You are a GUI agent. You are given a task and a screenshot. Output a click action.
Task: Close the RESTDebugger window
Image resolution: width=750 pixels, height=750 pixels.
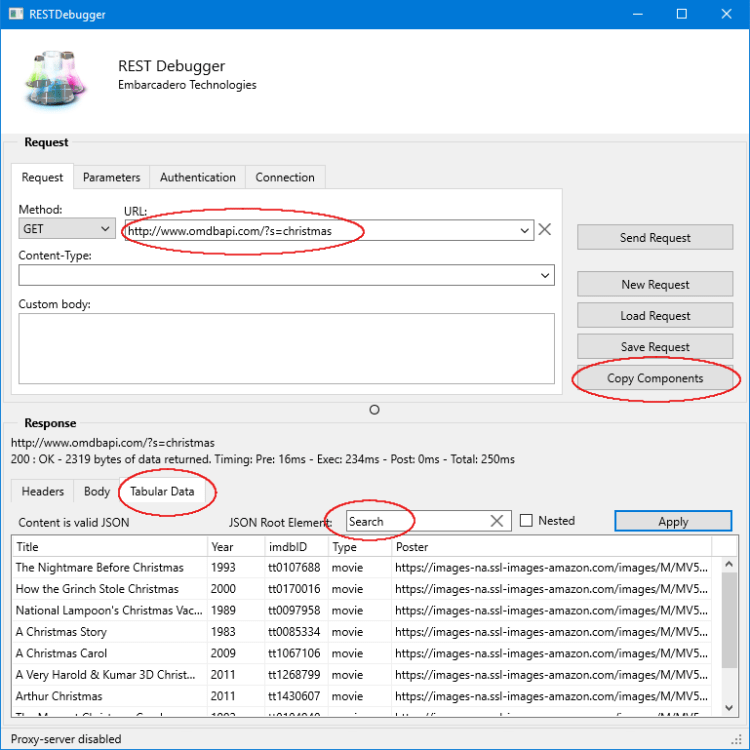(727, 14)
